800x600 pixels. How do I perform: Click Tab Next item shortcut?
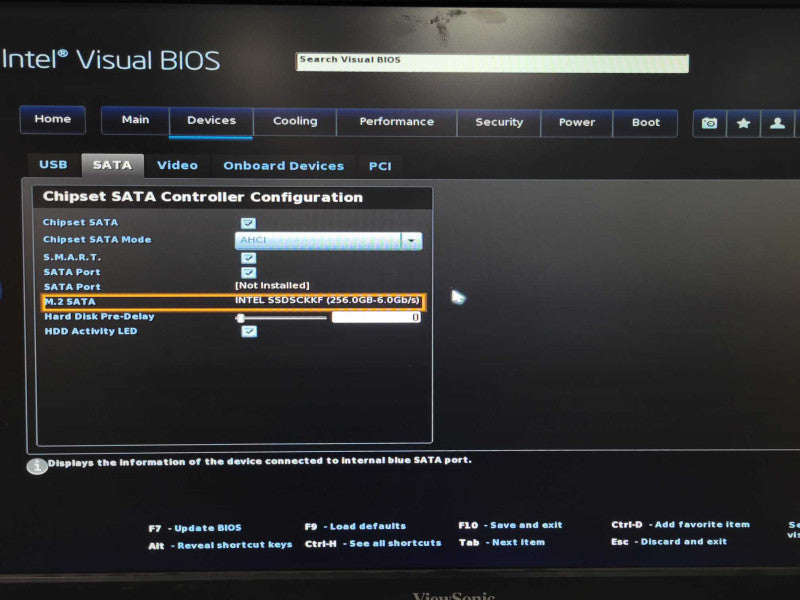tap(502, 542)
